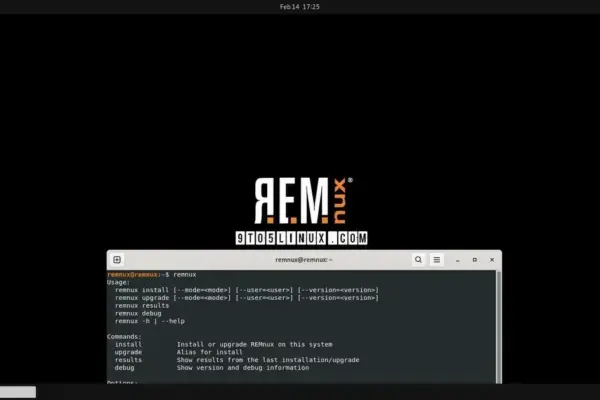Open the terminal hamburger menu

(x=437, y=260)
